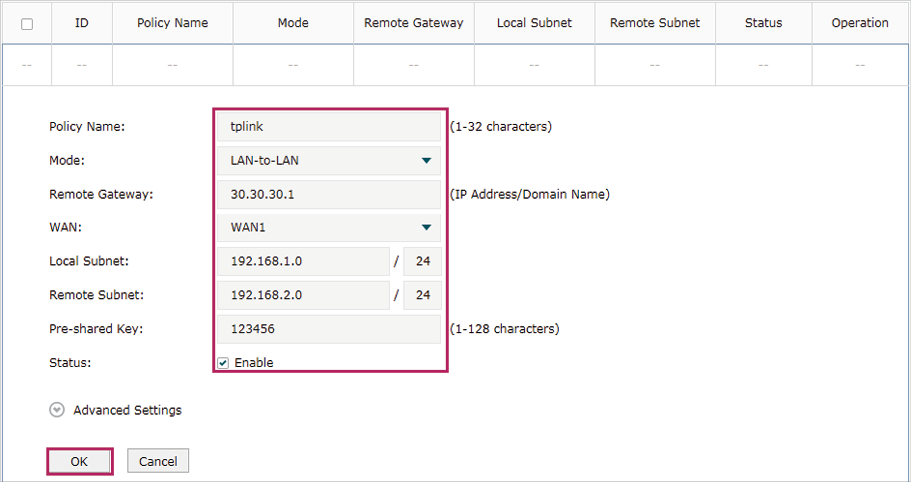The height and width of the screenshot is (482, 911).
Task: Click the Remote Gateway column header
Action: tap(414, 23)
